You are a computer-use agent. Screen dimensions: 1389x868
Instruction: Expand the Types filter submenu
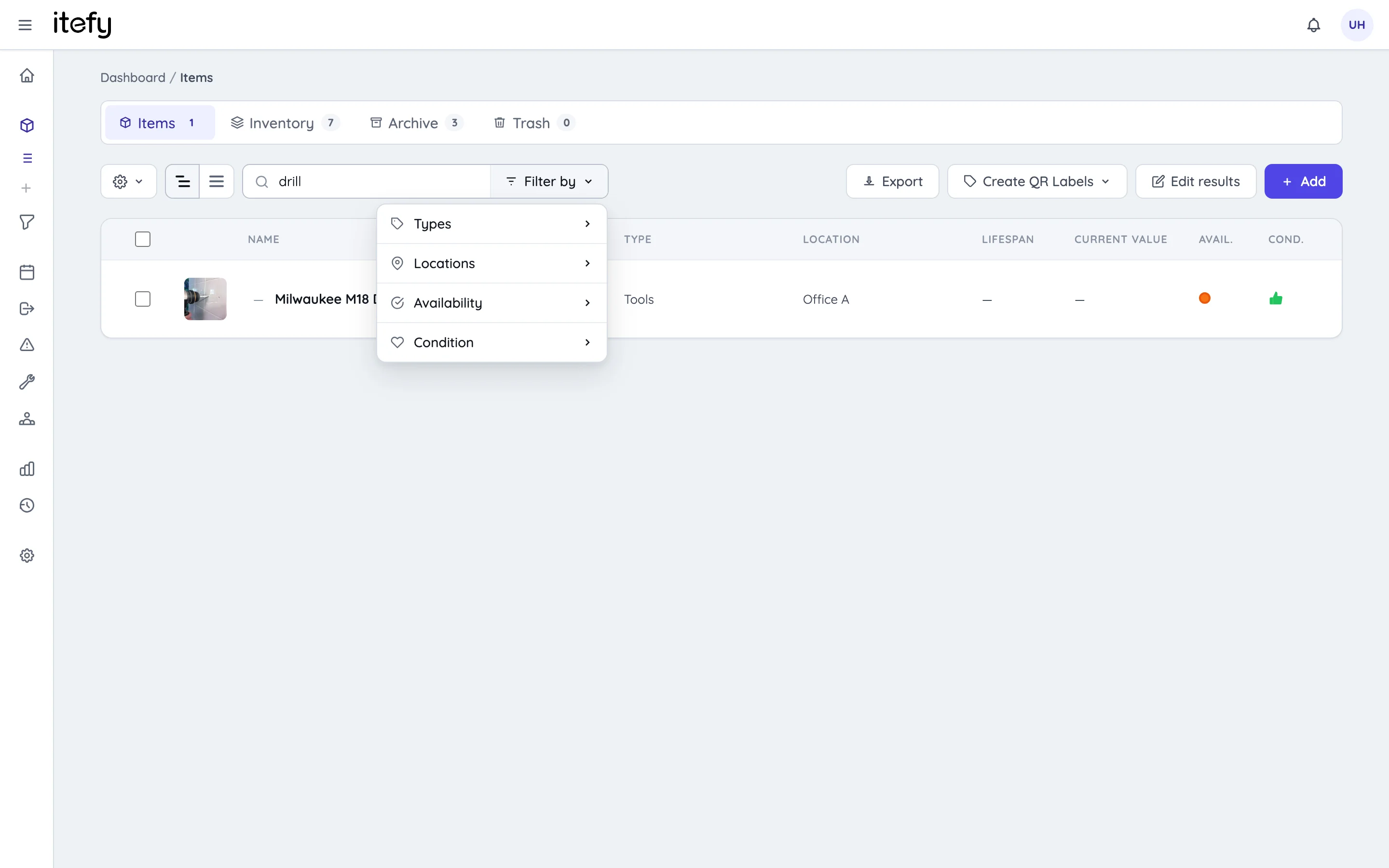[492, 224]
